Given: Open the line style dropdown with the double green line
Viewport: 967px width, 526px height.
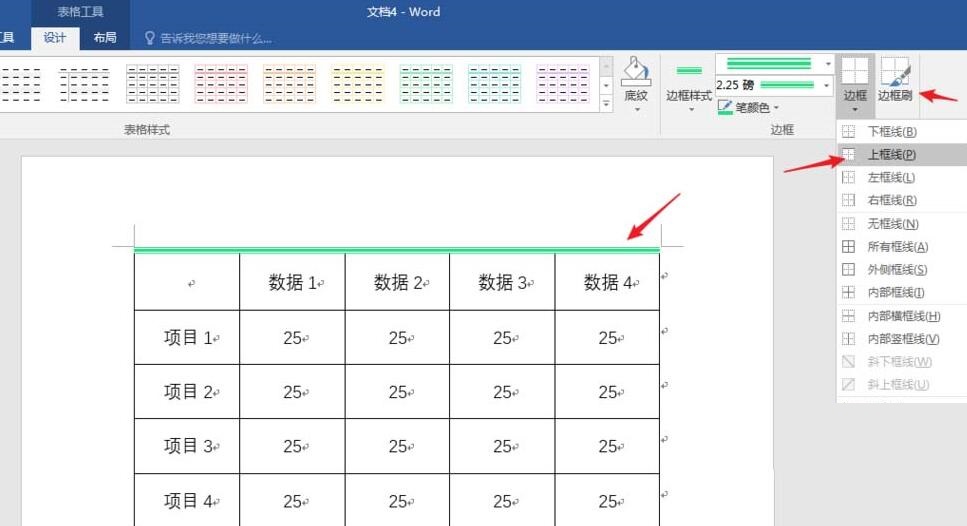Looking at the screenshot, I should (775, 64).
